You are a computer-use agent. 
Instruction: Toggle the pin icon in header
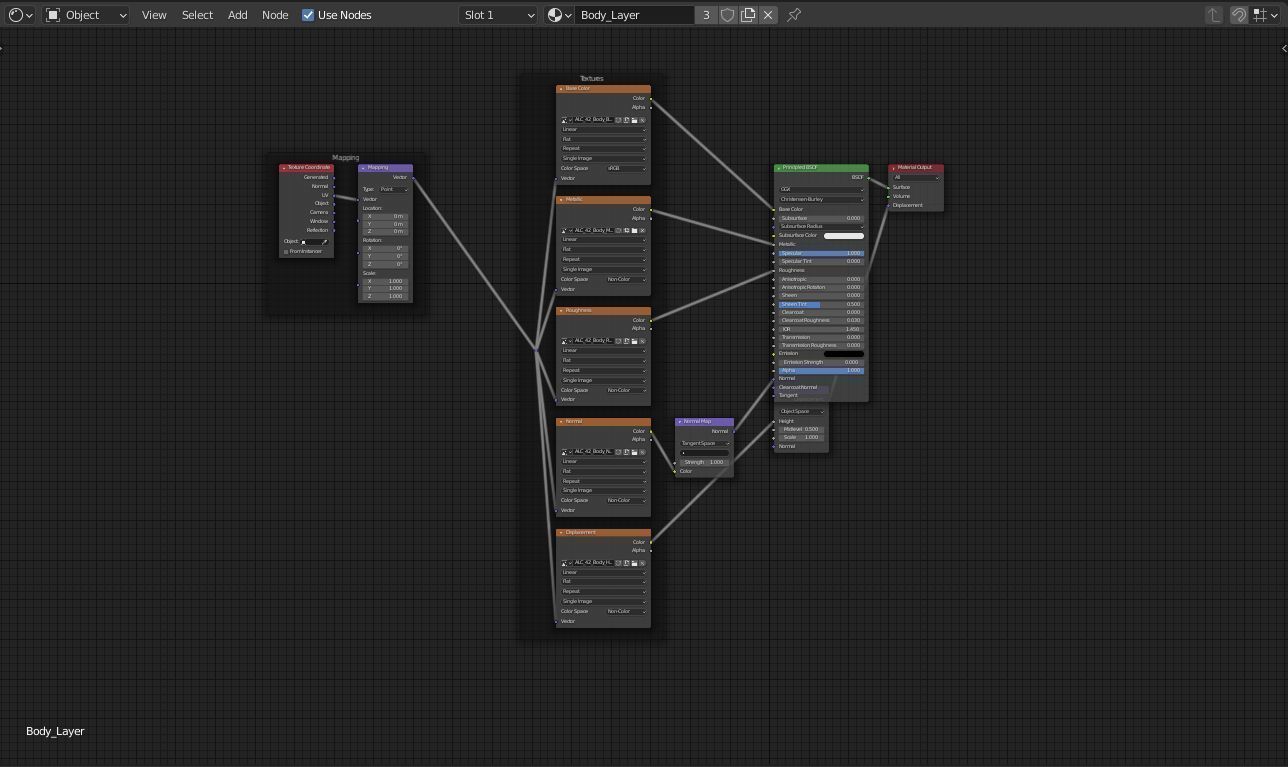[794, 15]
